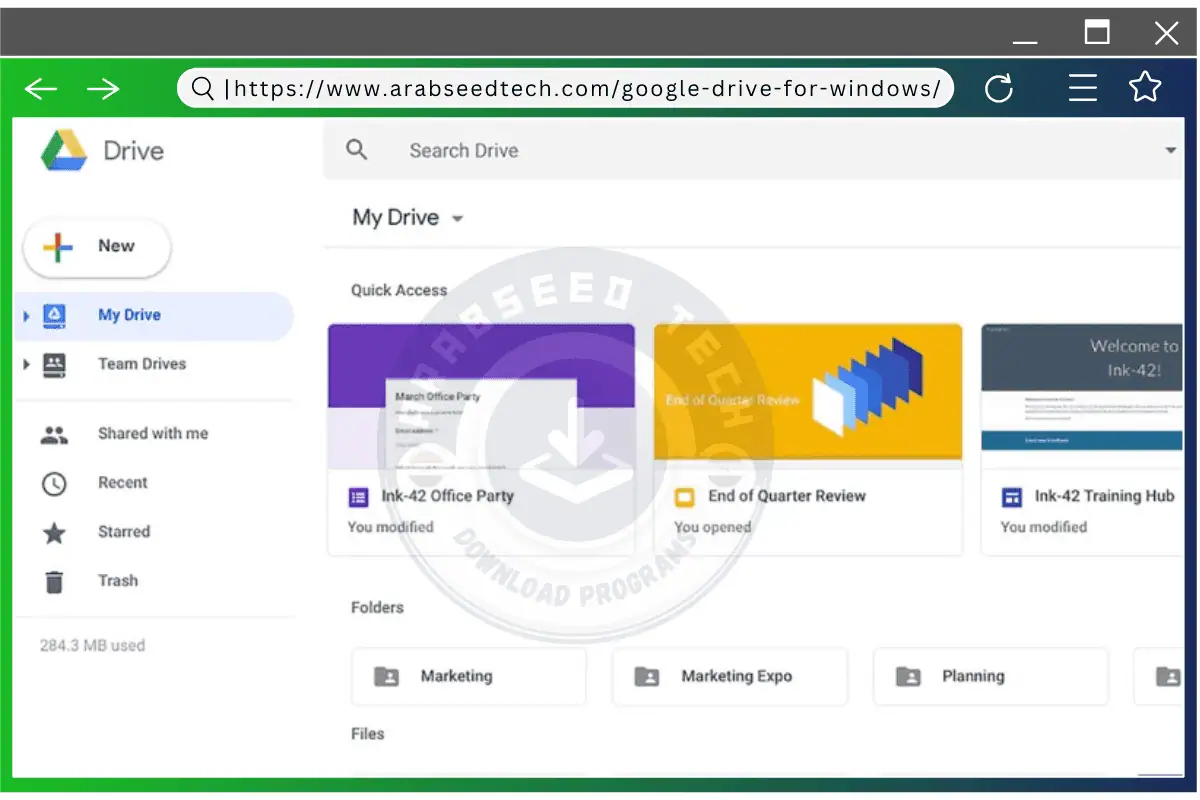Click the New button
Image resolution: width=1200 pixels, height=800 pixels.
96,245
